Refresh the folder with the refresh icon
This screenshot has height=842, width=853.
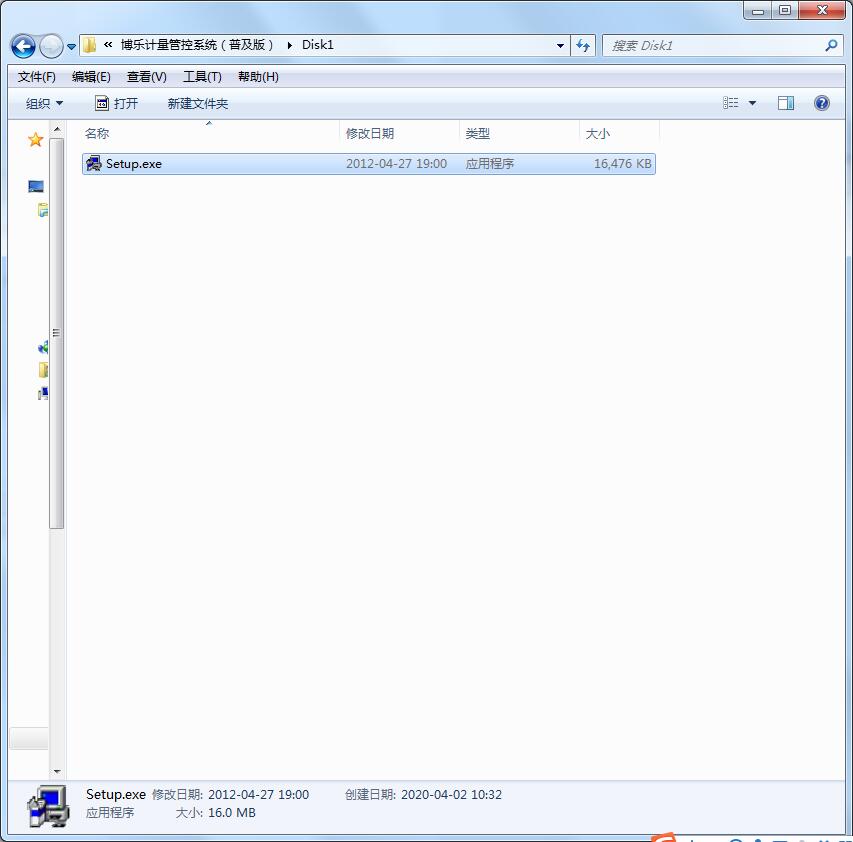pos(583,46)
